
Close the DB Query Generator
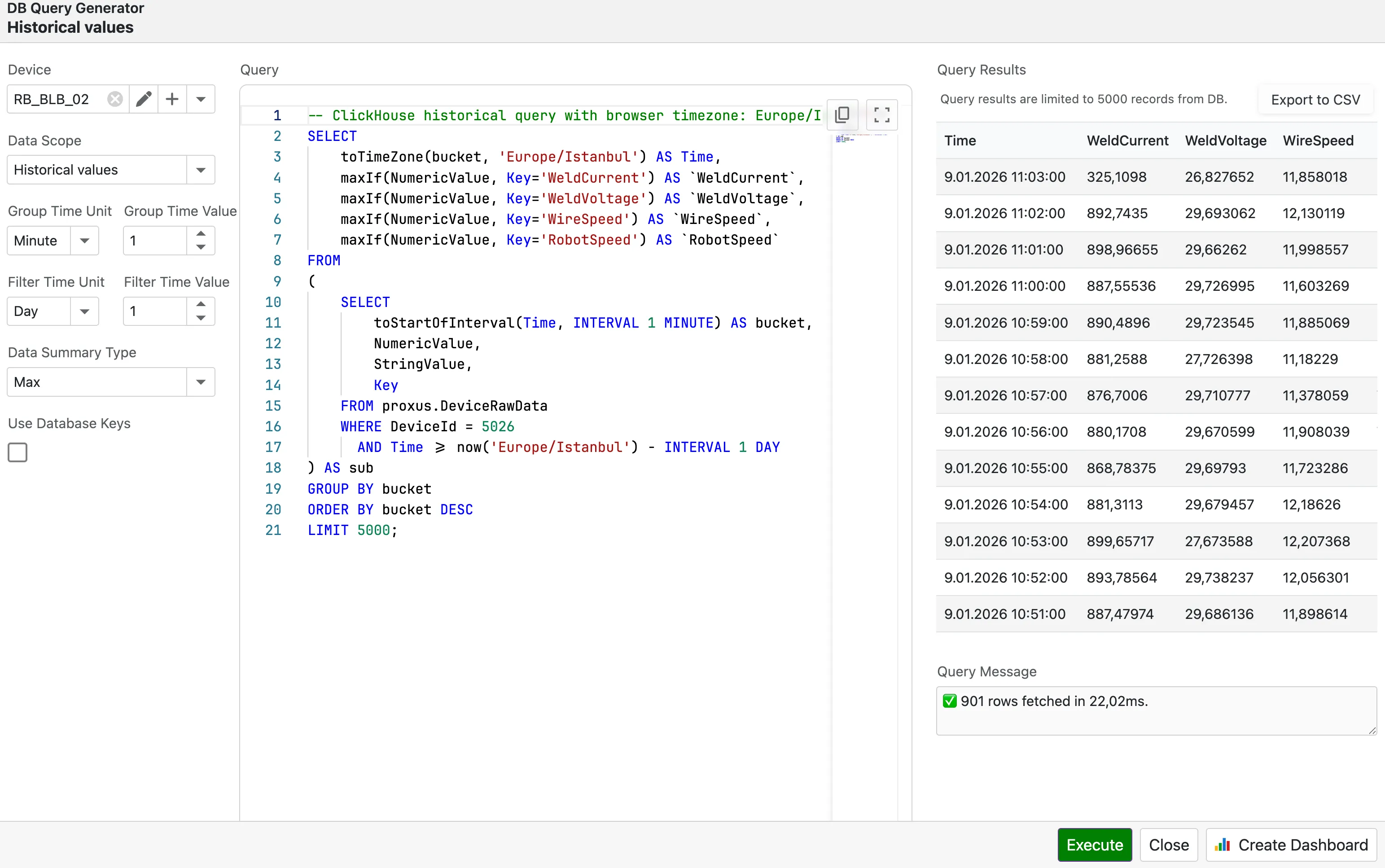coord(1169,845)
